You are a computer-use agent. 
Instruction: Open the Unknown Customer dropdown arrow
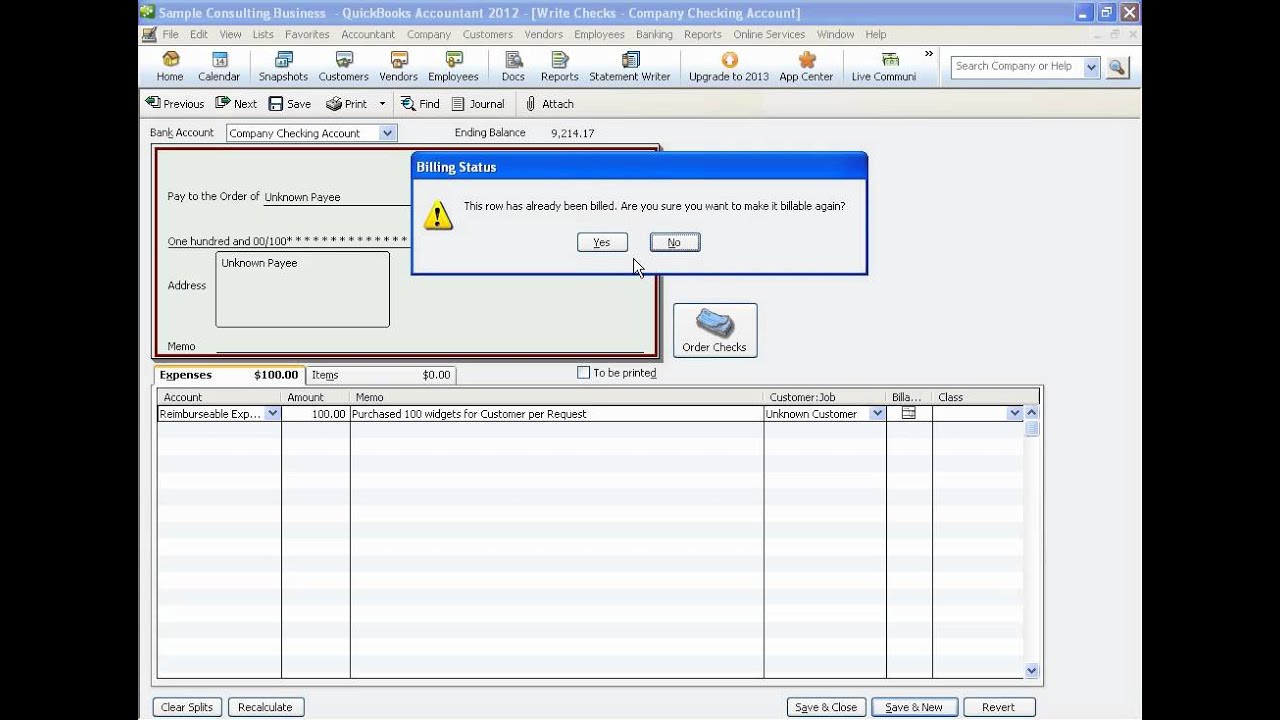877,413
